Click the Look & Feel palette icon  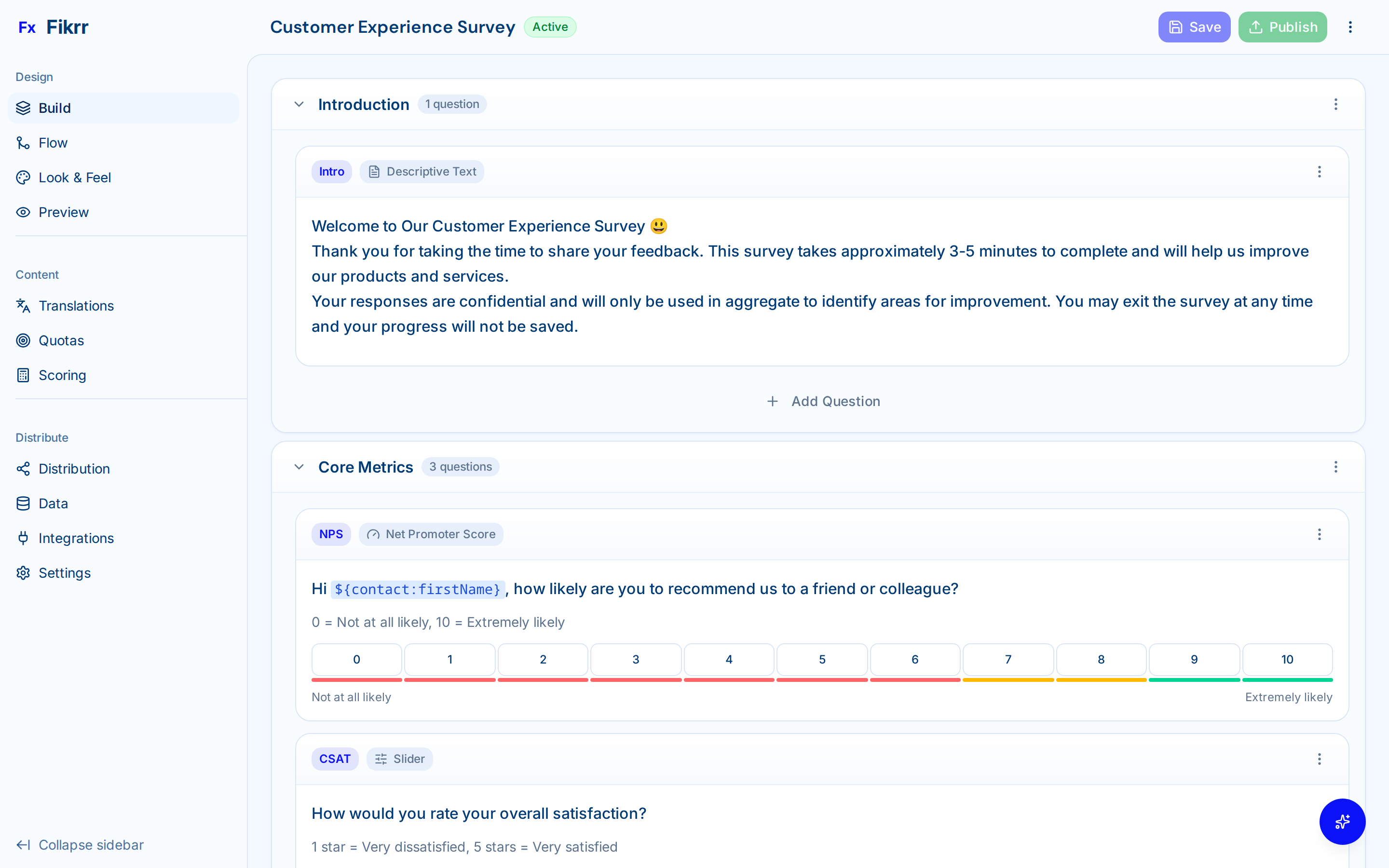click(x=23, y=177)
